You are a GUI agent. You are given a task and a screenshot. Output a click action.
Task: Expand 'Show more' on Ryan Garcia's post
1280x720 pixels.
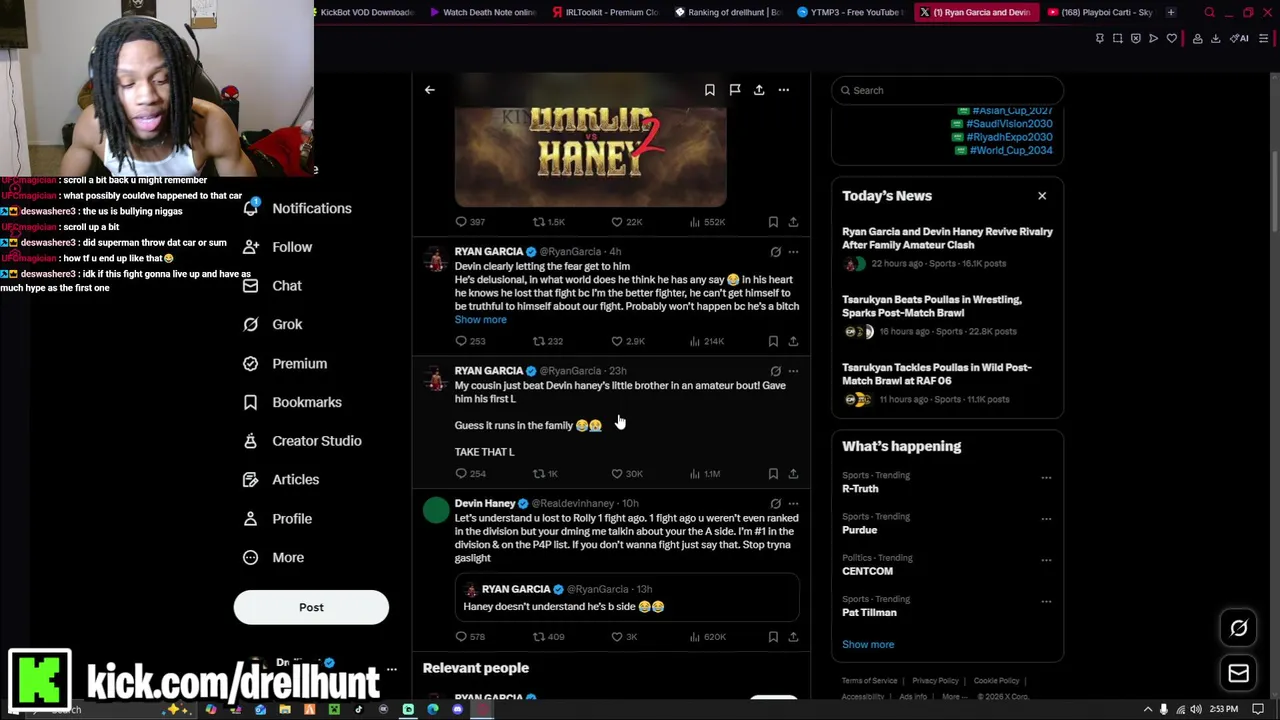coord(480,320)
